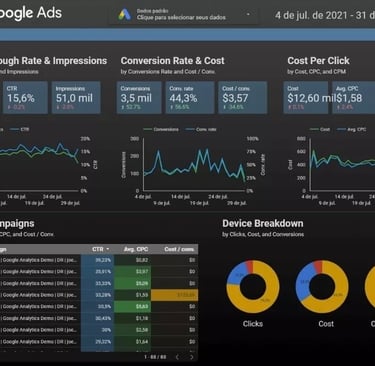Click the Cost donut chart
This screenshot has width=375, height=366.
[322, 287]
